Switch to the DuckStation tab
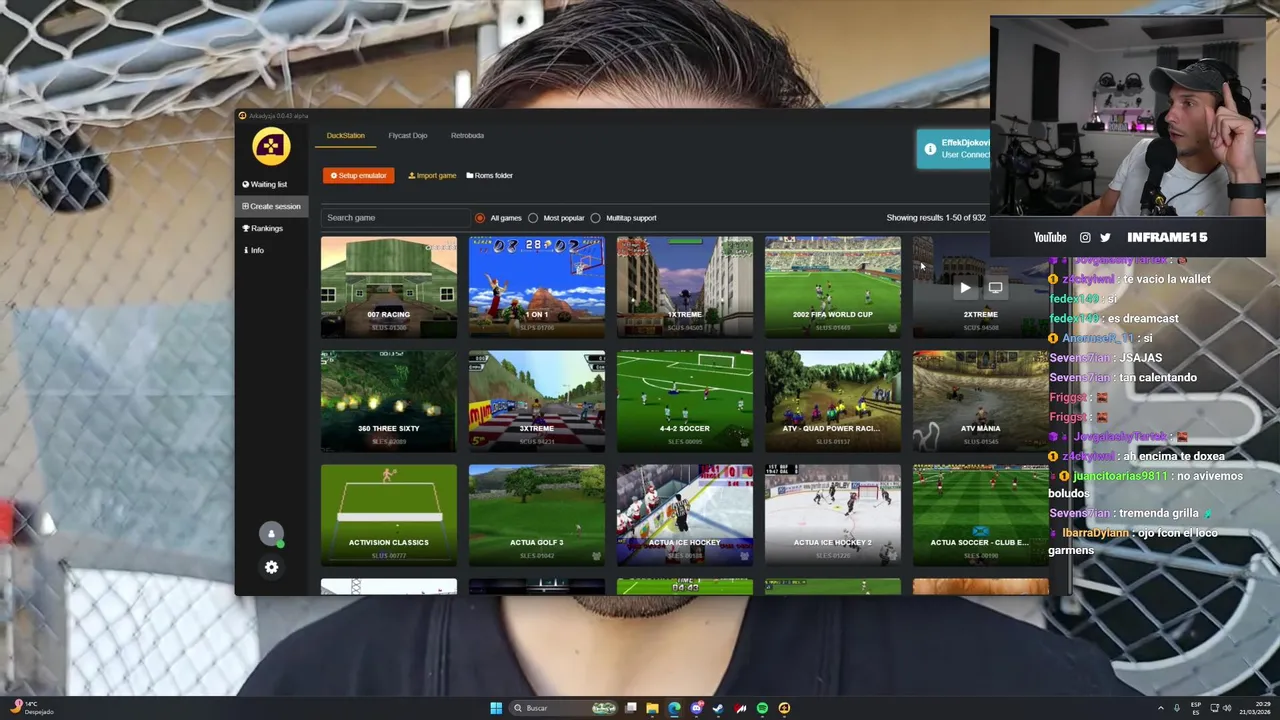Screen dimensions: 1280x720 click(x=345, y=135)
